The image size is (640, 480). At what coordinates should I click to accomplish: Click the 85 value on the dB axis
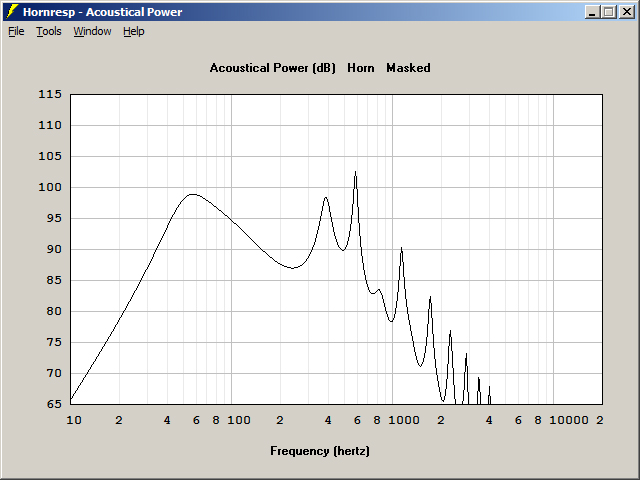(x=54, y=280)
